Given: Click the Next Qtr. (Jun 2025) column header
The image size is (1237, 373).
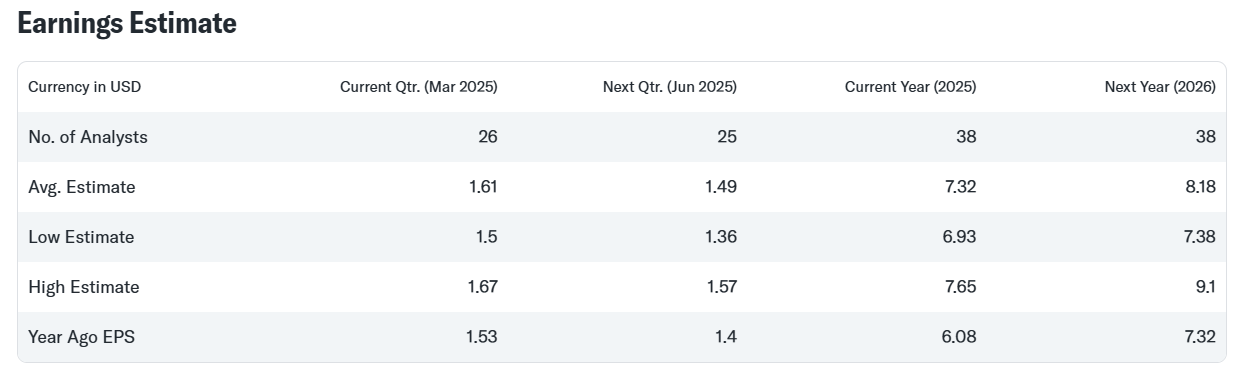Looking at the screenshot, I should 670,87.
